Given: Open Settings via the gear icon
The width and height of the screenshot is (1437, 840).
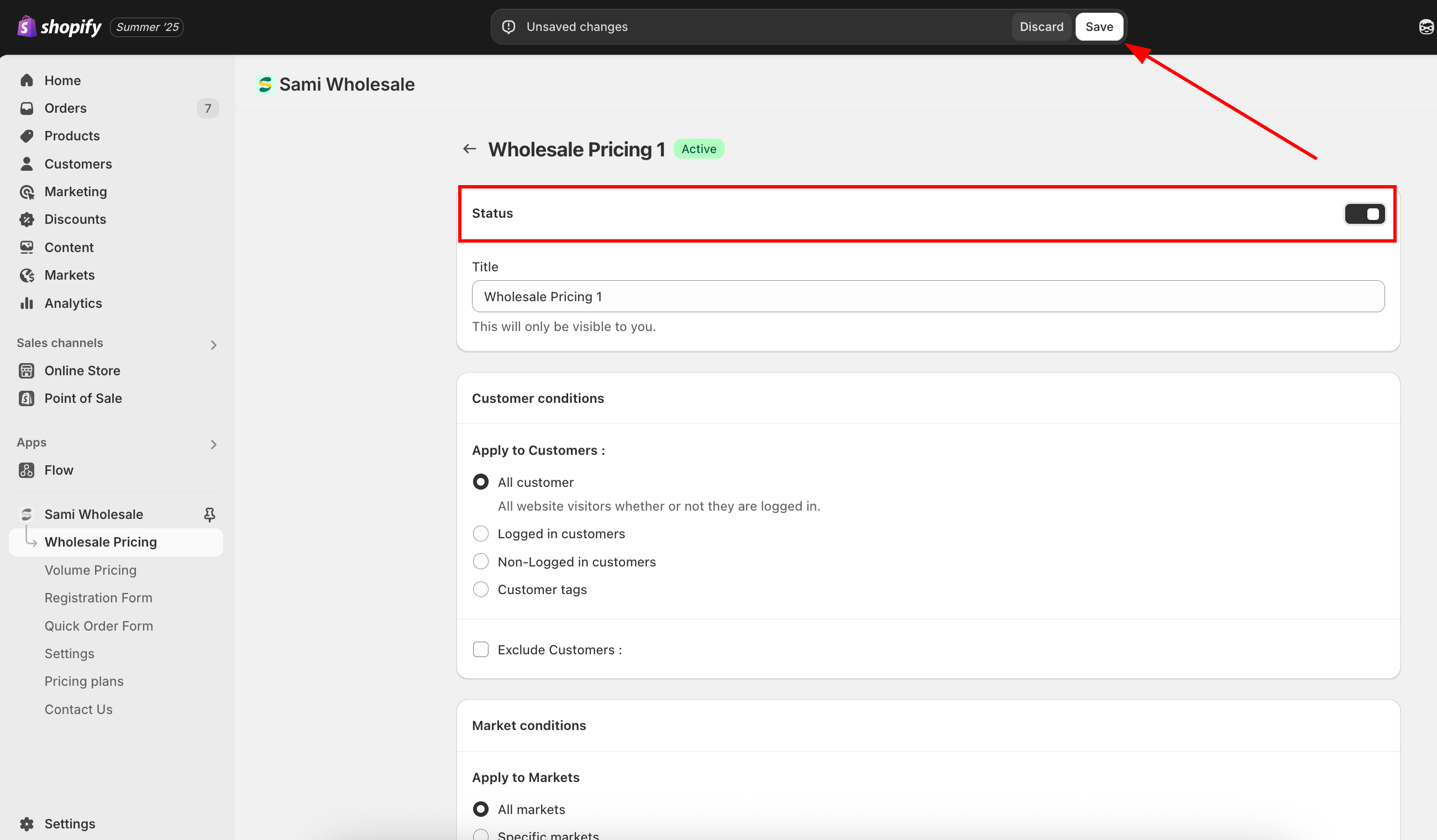Looking at the screenshot, I should pyautogui.click(x=26, y=823).
